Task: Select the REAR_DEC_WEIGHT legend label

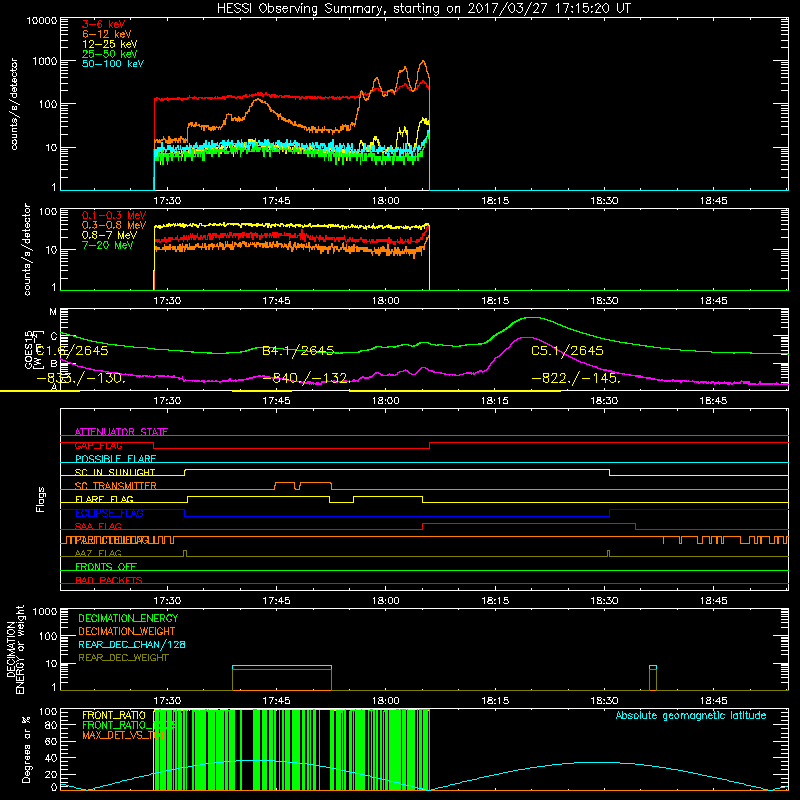Action: pos(123,658)
